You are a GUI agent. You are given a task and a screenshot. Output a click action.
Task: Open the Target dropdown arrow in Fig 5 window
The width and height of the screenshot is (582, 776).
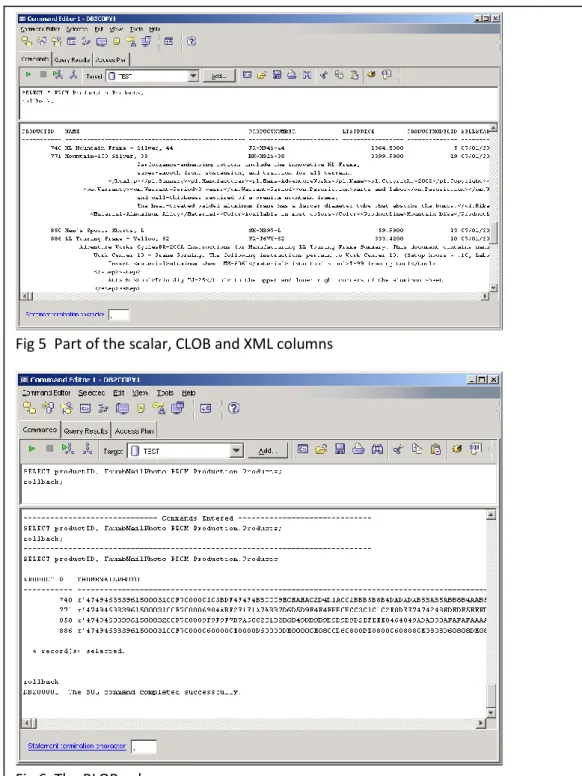(x=194, y=76)
